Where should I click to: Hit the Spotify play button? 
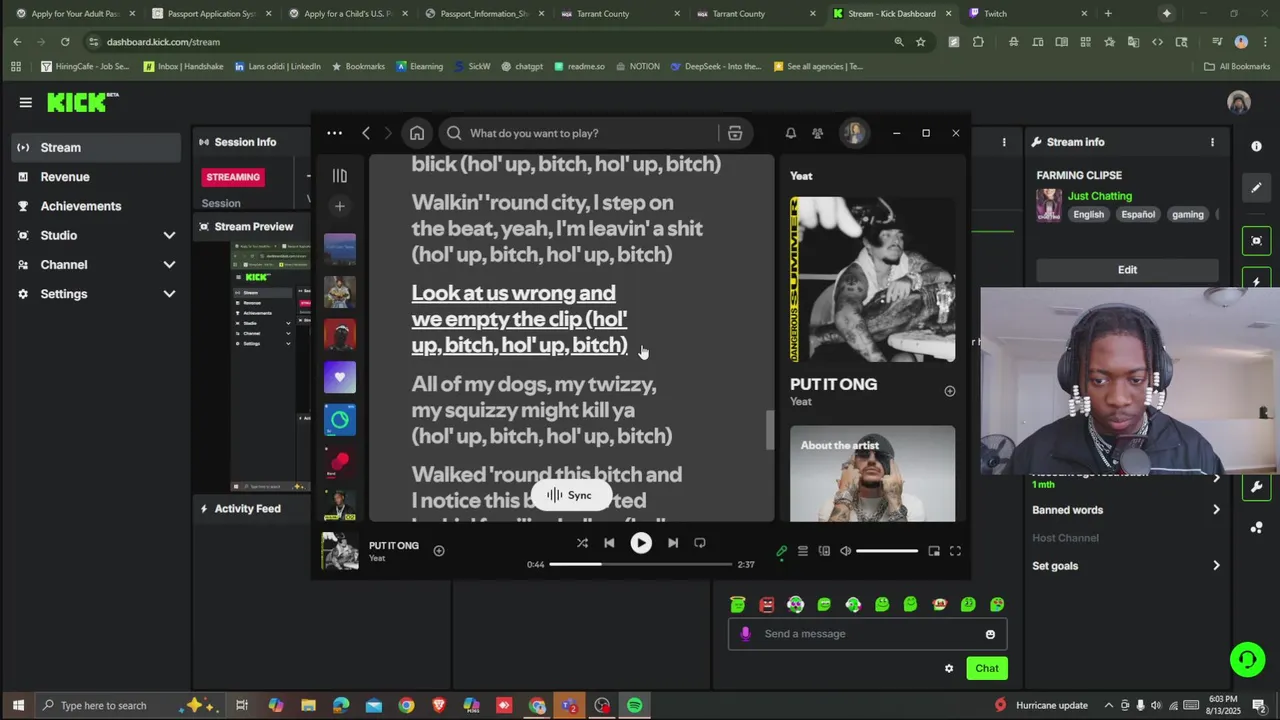coord(641,543)
